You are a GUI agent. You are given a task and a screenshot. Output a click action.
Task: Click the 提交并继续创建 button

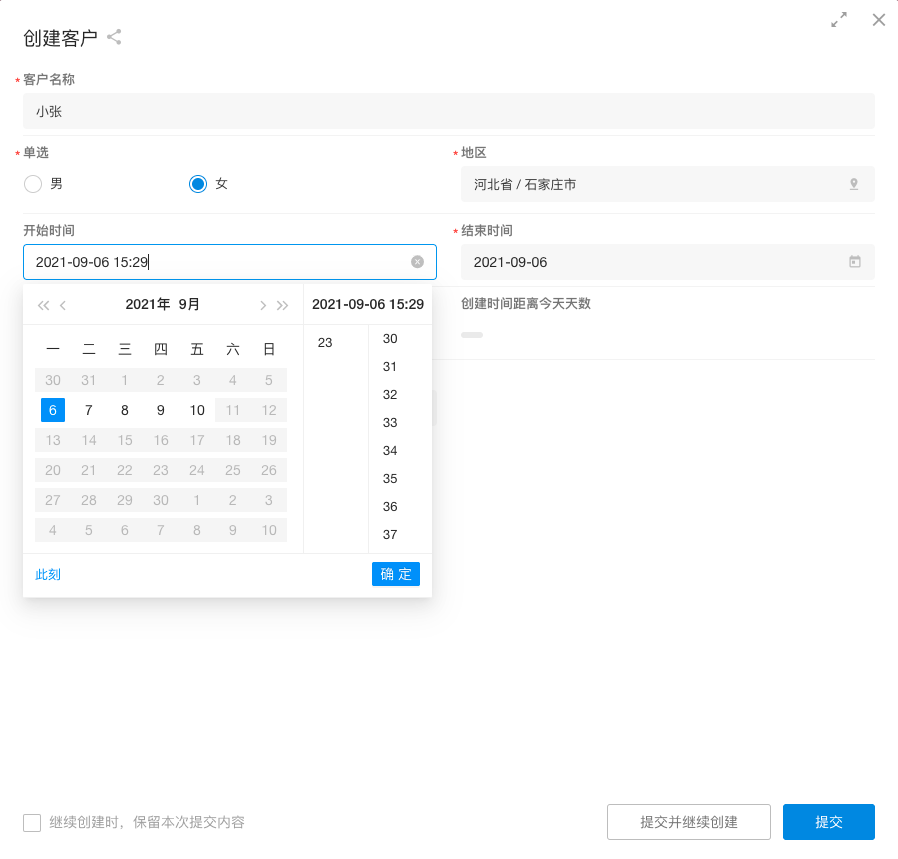coord(688,822)
